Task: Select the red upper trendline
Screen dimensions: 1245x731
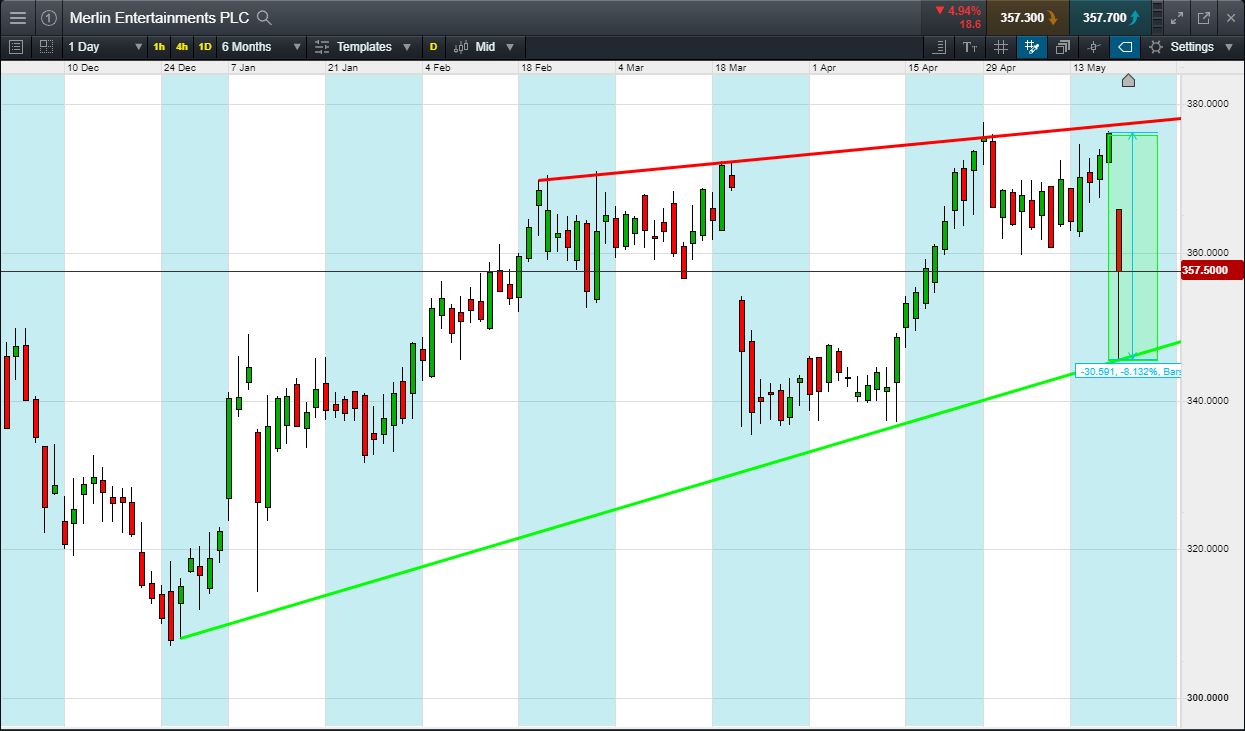Action: pyautogui.click(x=860, y=150)
